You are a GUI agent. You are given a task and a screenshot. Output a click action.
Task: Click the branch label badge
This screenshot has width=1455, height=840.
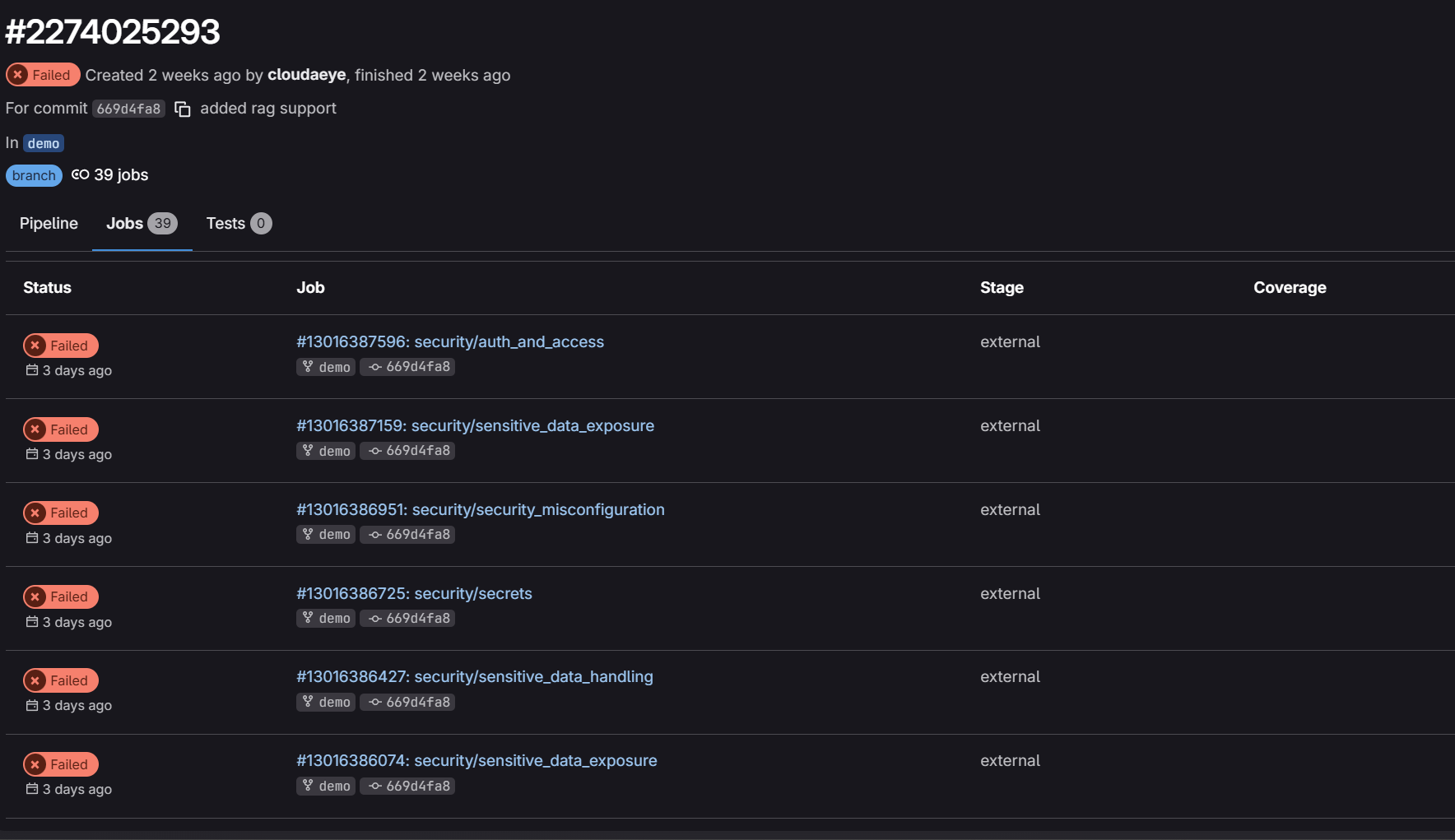pos(34,176)
